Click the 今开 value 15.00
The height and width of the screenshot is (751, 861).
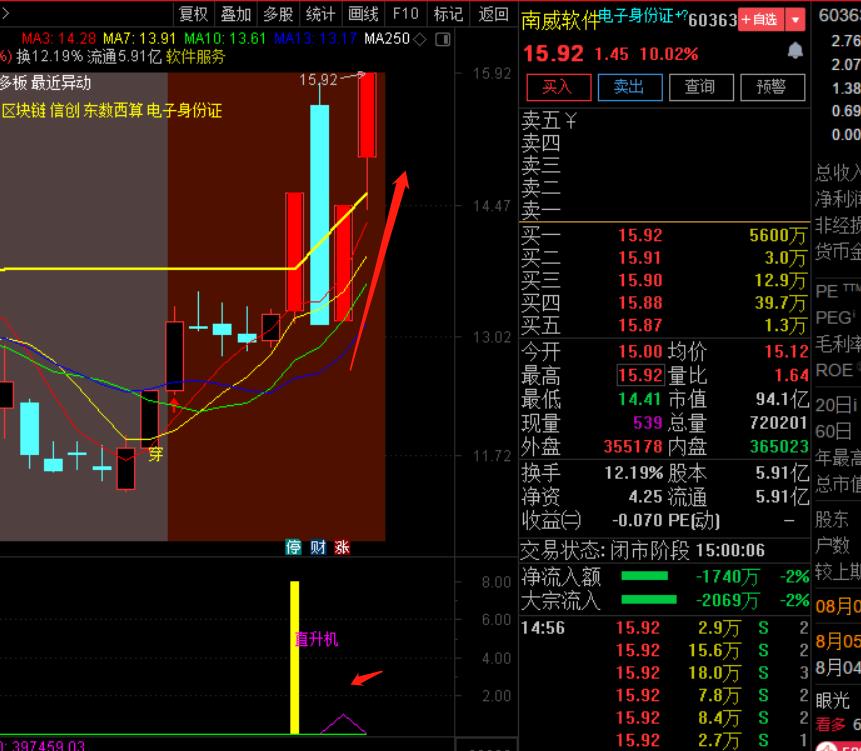pyautogui.click(x=640, y=351)
